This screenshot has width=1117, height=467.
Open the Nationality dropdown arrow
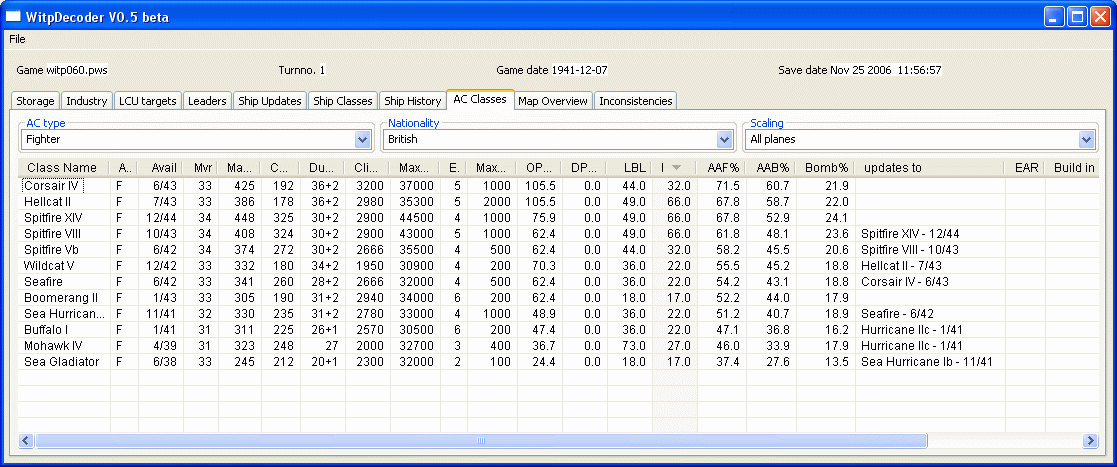(725, 140)
